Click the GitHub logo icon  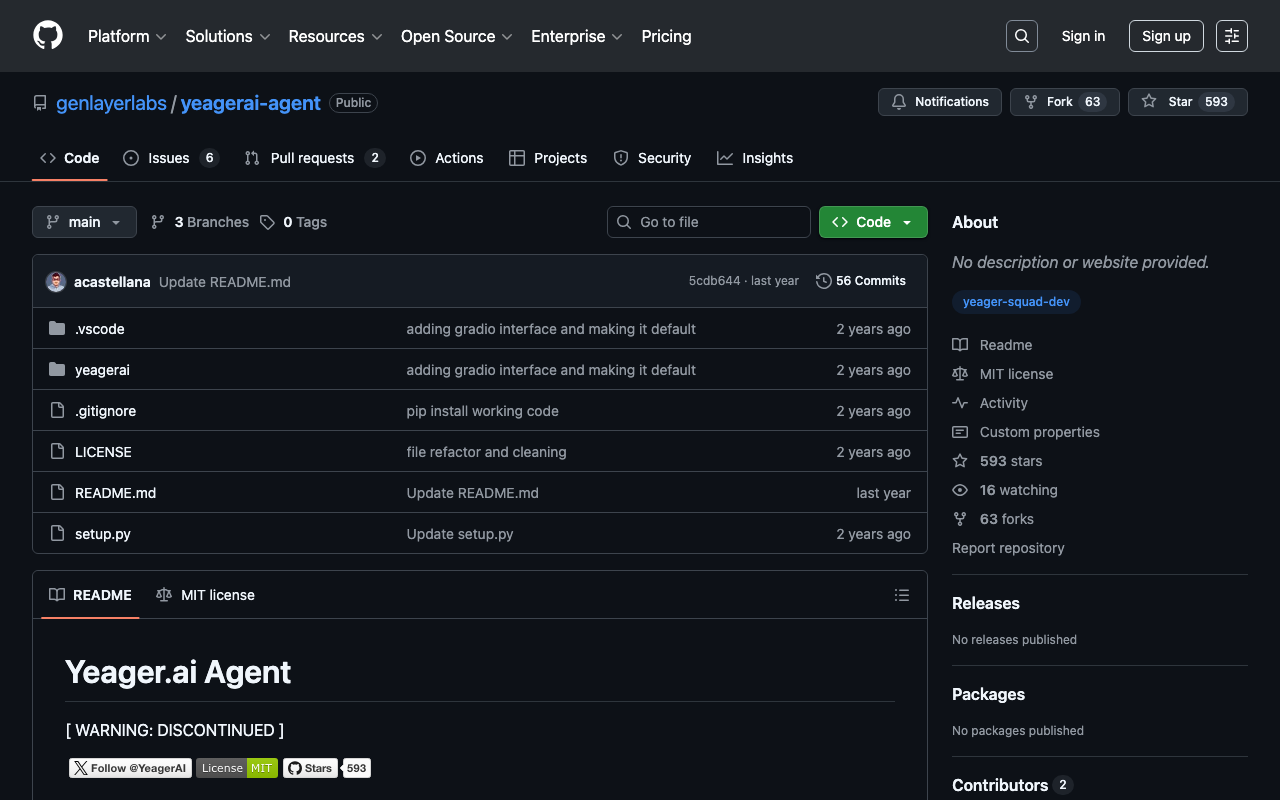48,36
